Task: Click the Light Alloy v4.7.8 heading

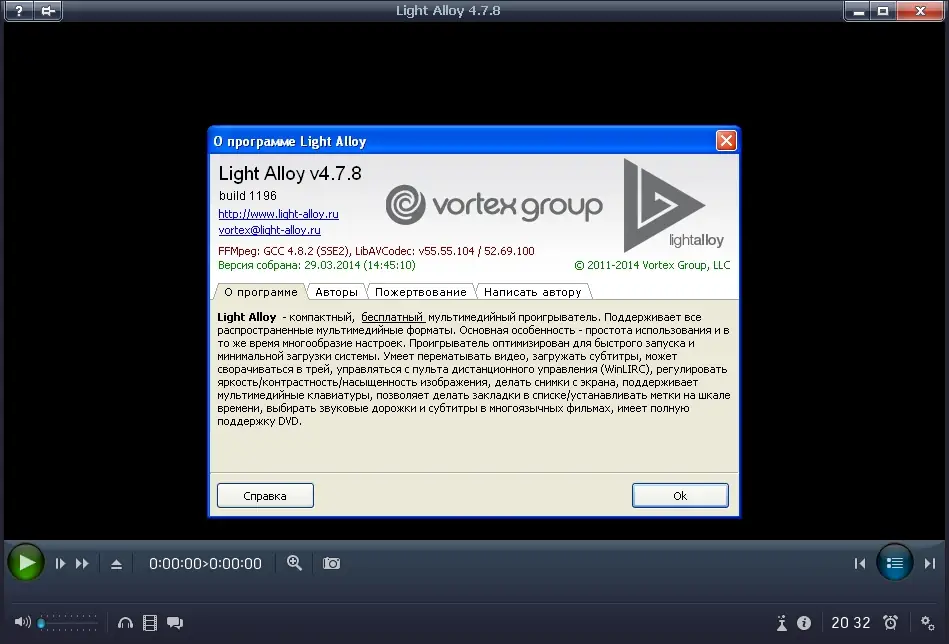Action: point(290,174)
